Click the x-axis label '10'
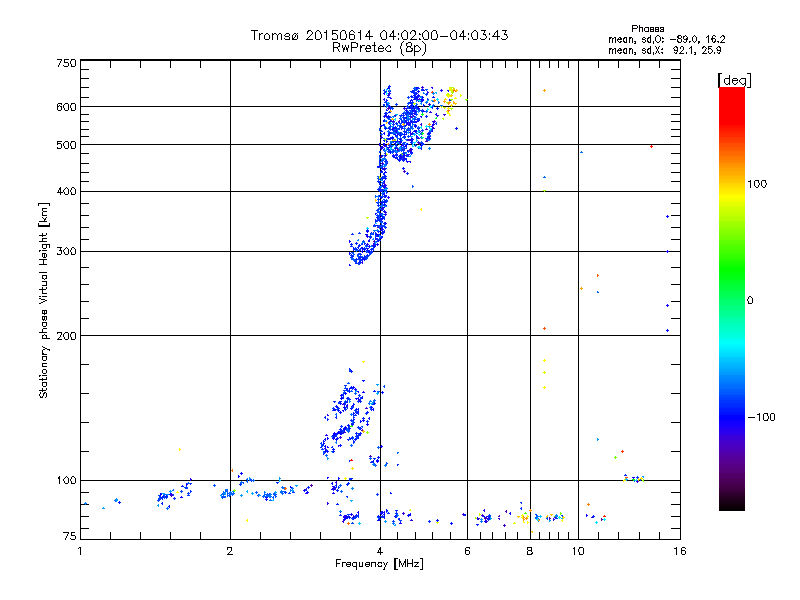Screen dimensions: 800x600 578,551
